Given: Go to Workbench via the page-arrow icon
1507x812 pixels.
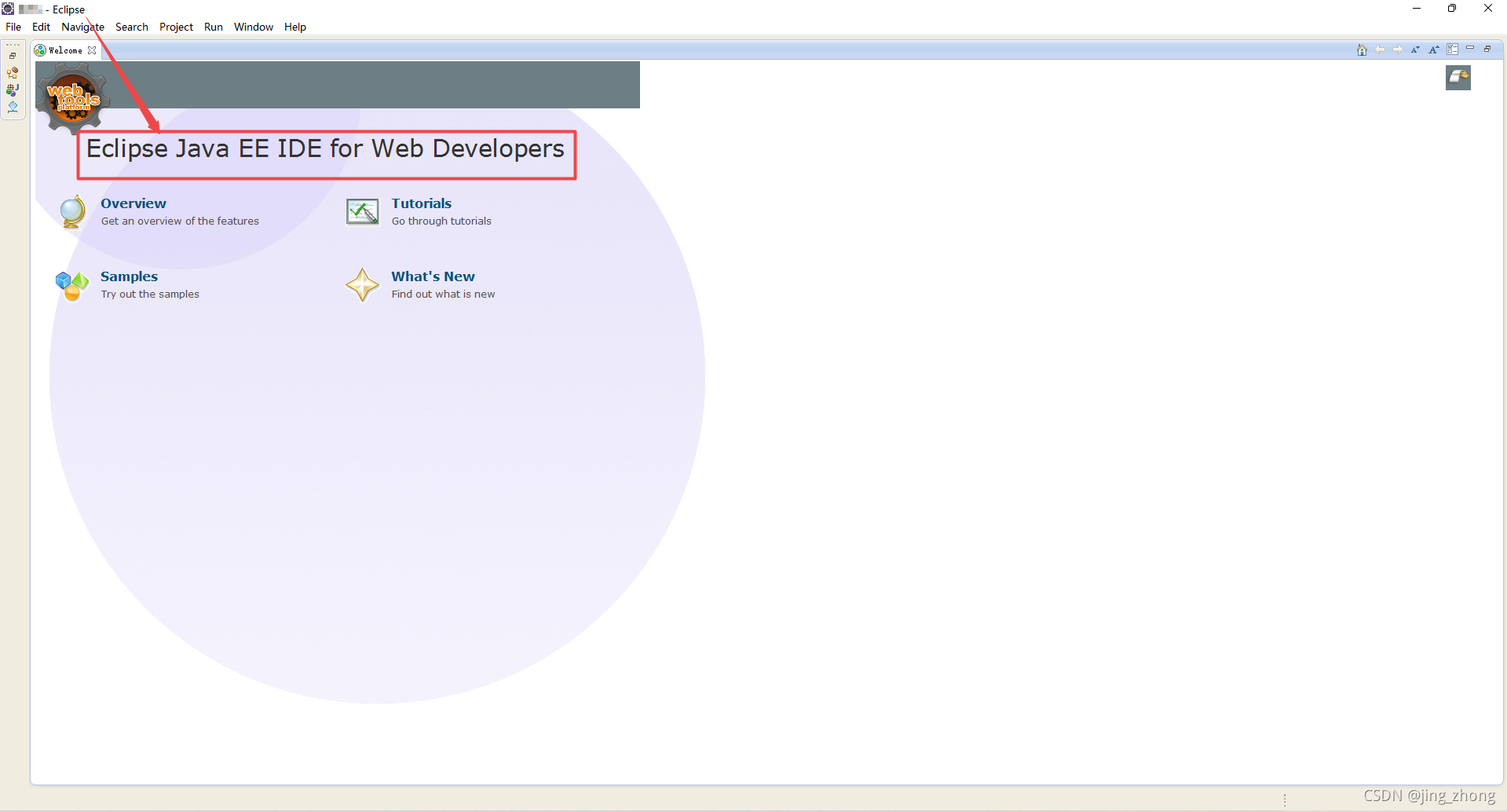Looking at the screenshot, I should coord(1458,77).
